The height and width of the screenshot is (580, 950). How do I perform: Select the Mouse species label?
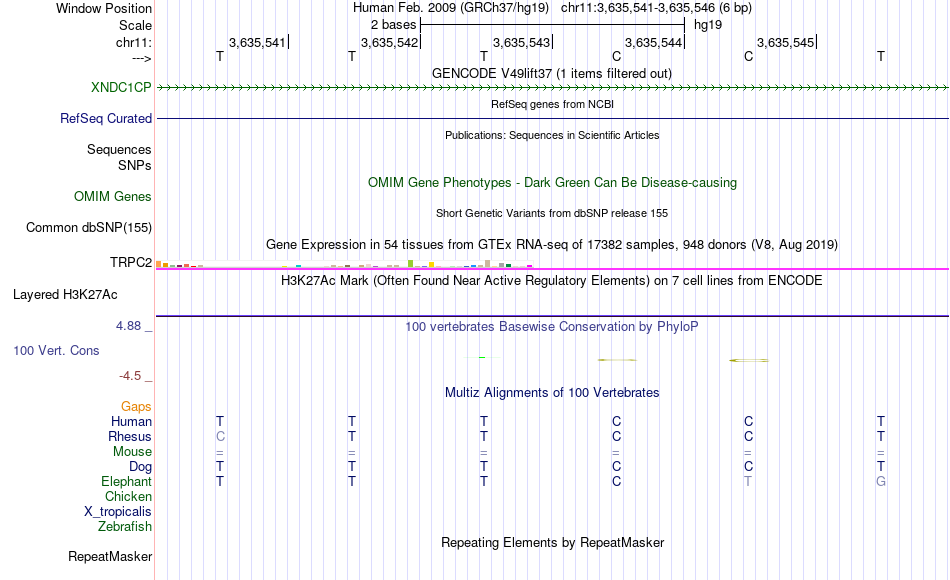click(x=133, y=452)
